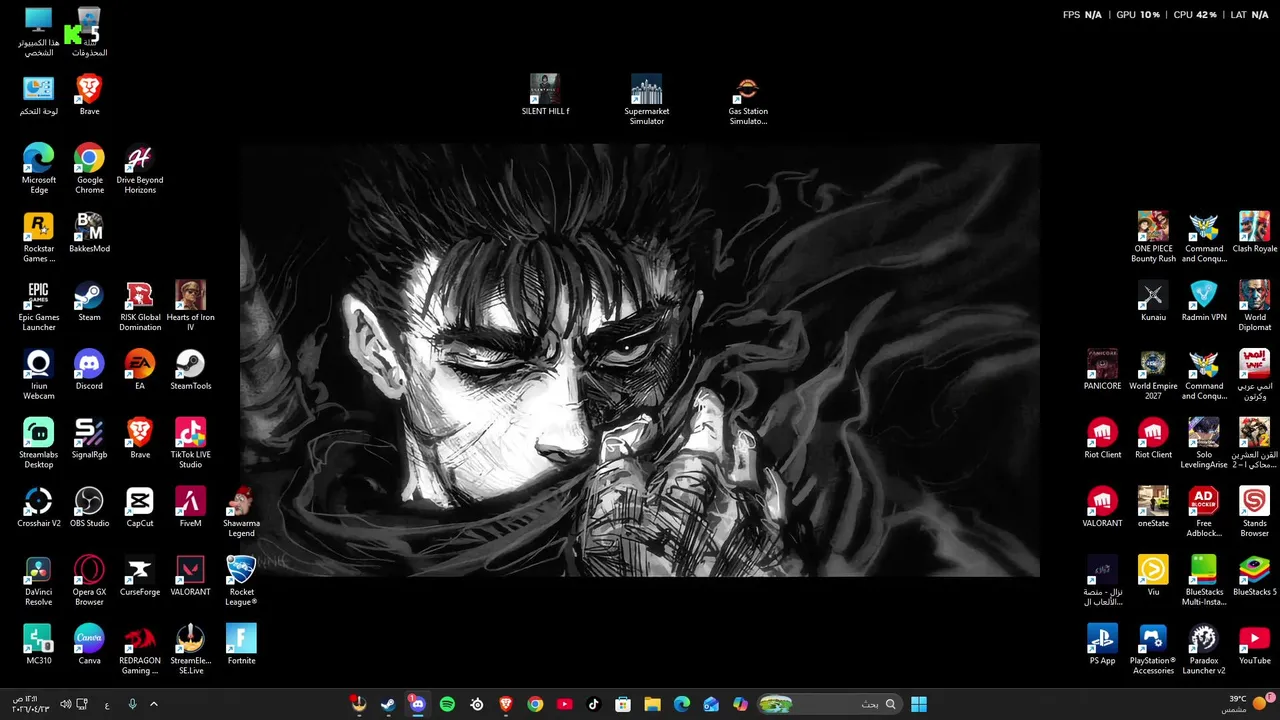The height and width of the screenshot is (720, 1280).
Task: Open the Supermarket Simulator shortcut
Action: pos(646,100)
